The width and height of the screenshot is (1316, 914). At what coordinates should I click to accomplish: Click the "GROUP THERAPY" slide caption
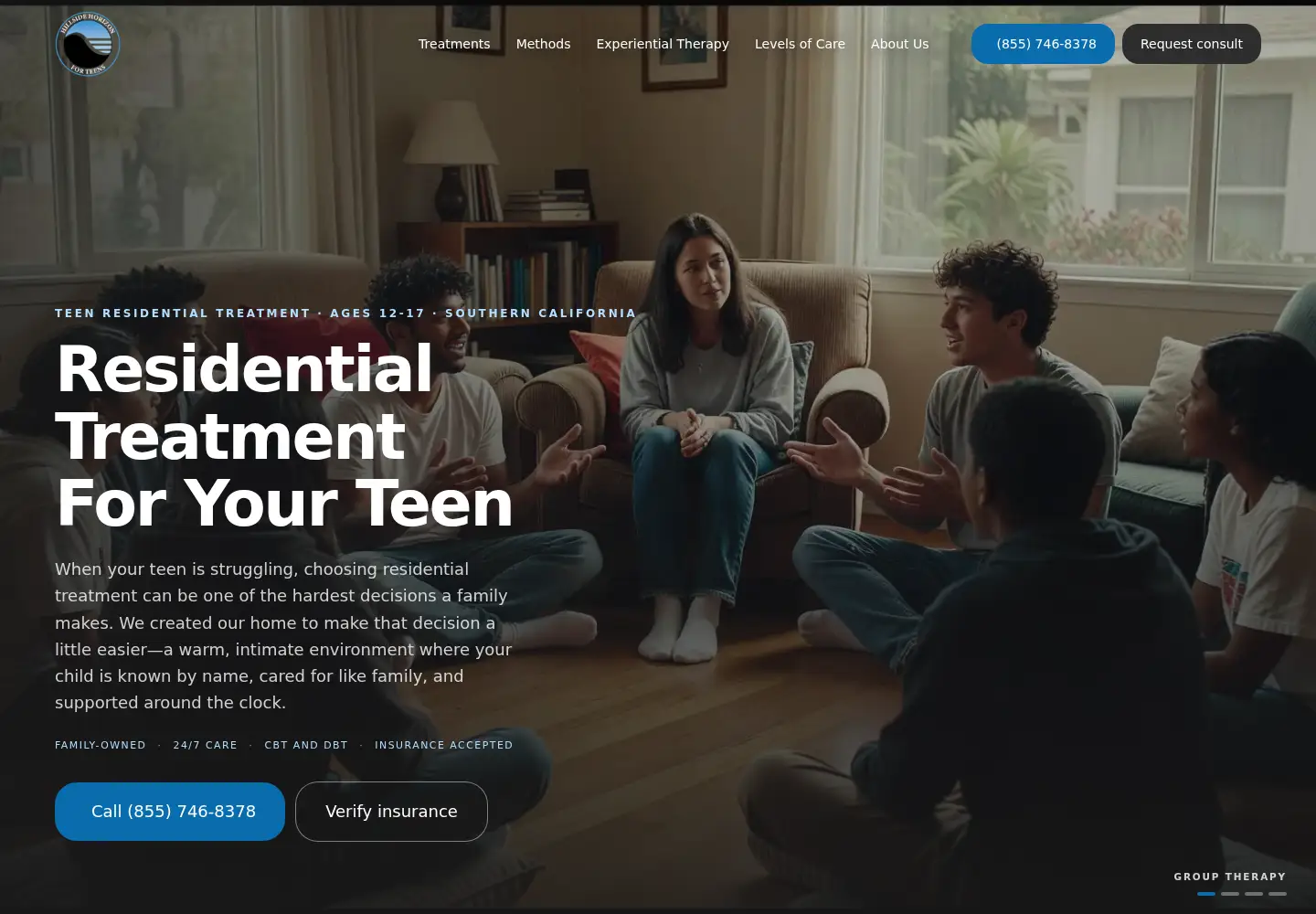coord(1230,877)
